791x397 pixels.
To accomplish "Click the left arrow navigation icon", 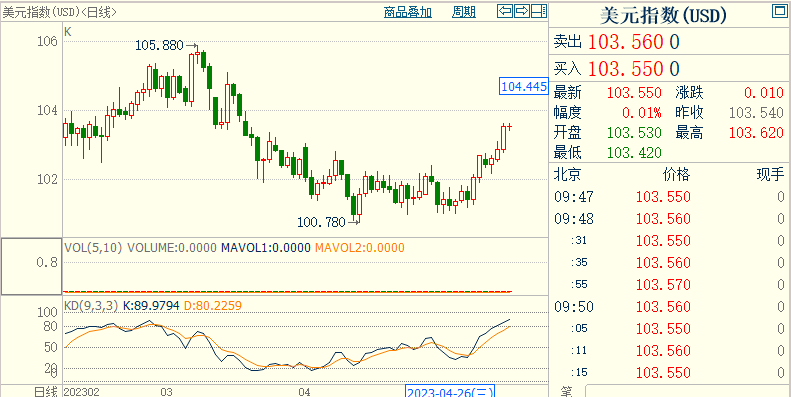I will click(x=505, y=11).
